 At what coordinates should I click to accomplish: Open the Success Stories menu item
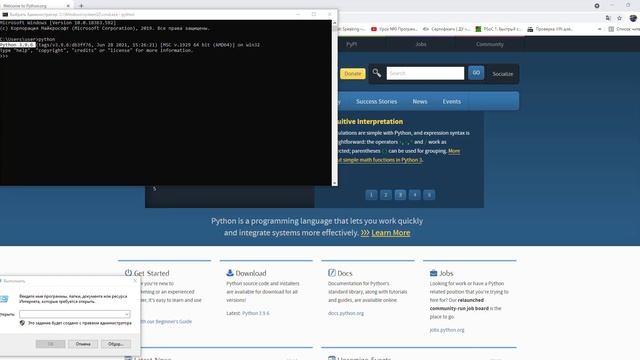[x=376, y=101]
